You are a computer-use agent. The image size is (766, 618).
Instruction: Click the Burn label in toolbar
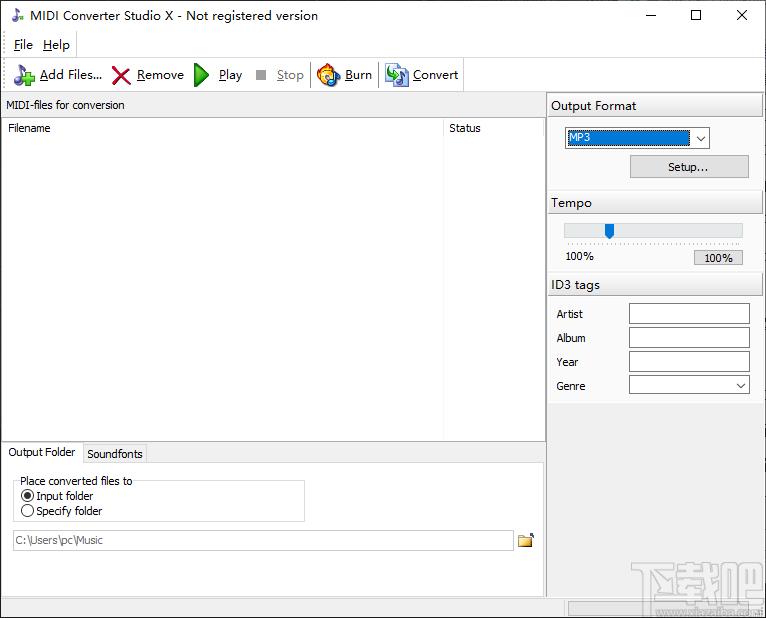358,75
